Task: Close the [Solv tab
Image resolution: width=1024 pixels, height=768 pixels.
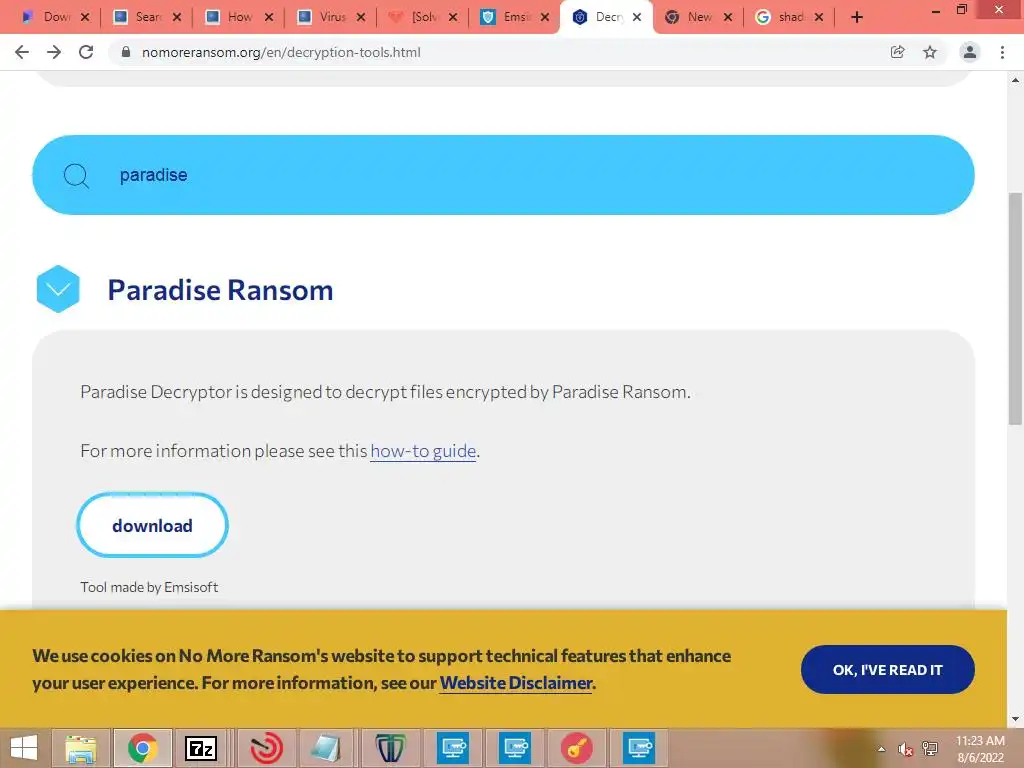Action: click(453, 17)
